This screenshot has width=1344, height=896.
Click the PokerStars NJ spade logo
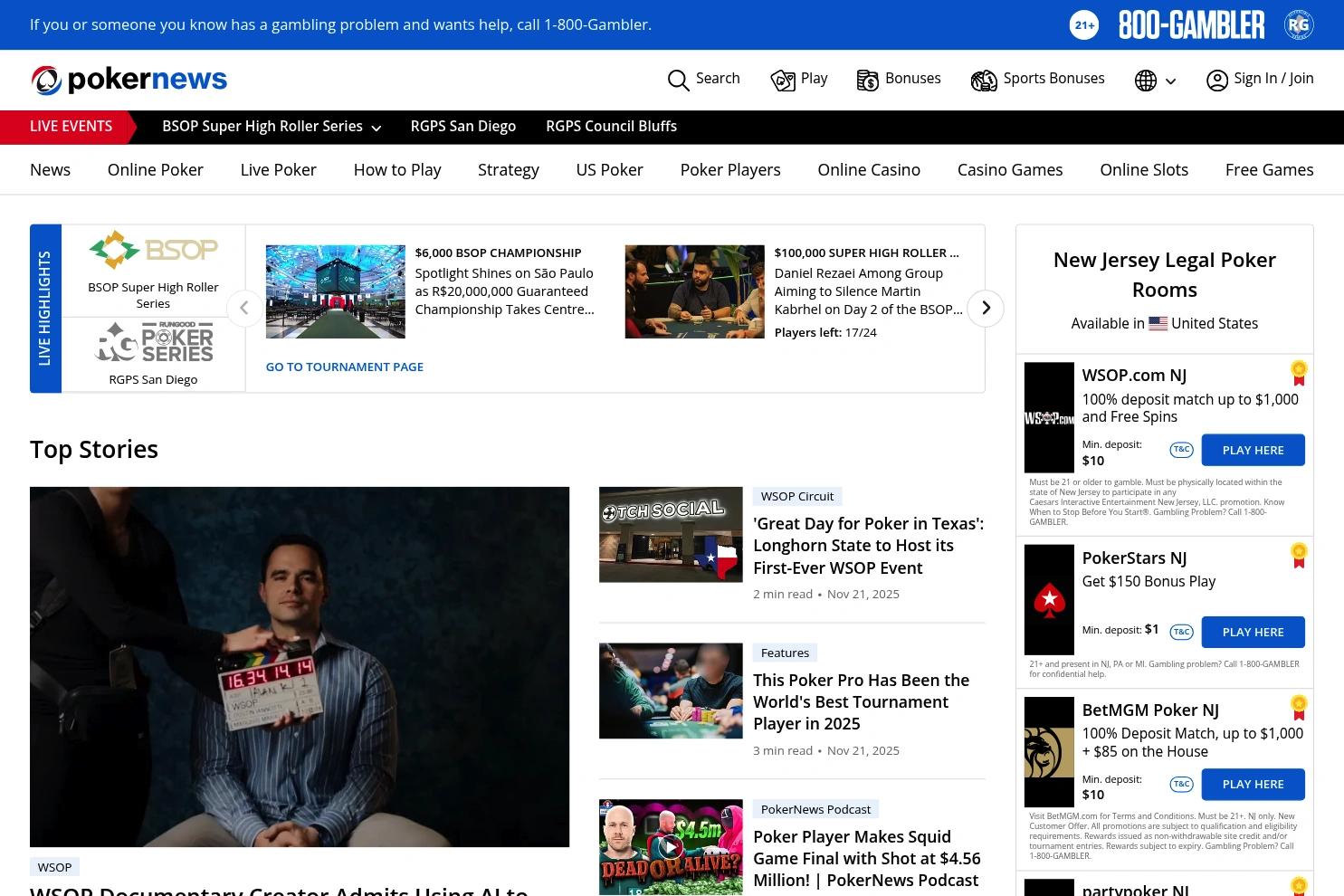pos(1049,600)
